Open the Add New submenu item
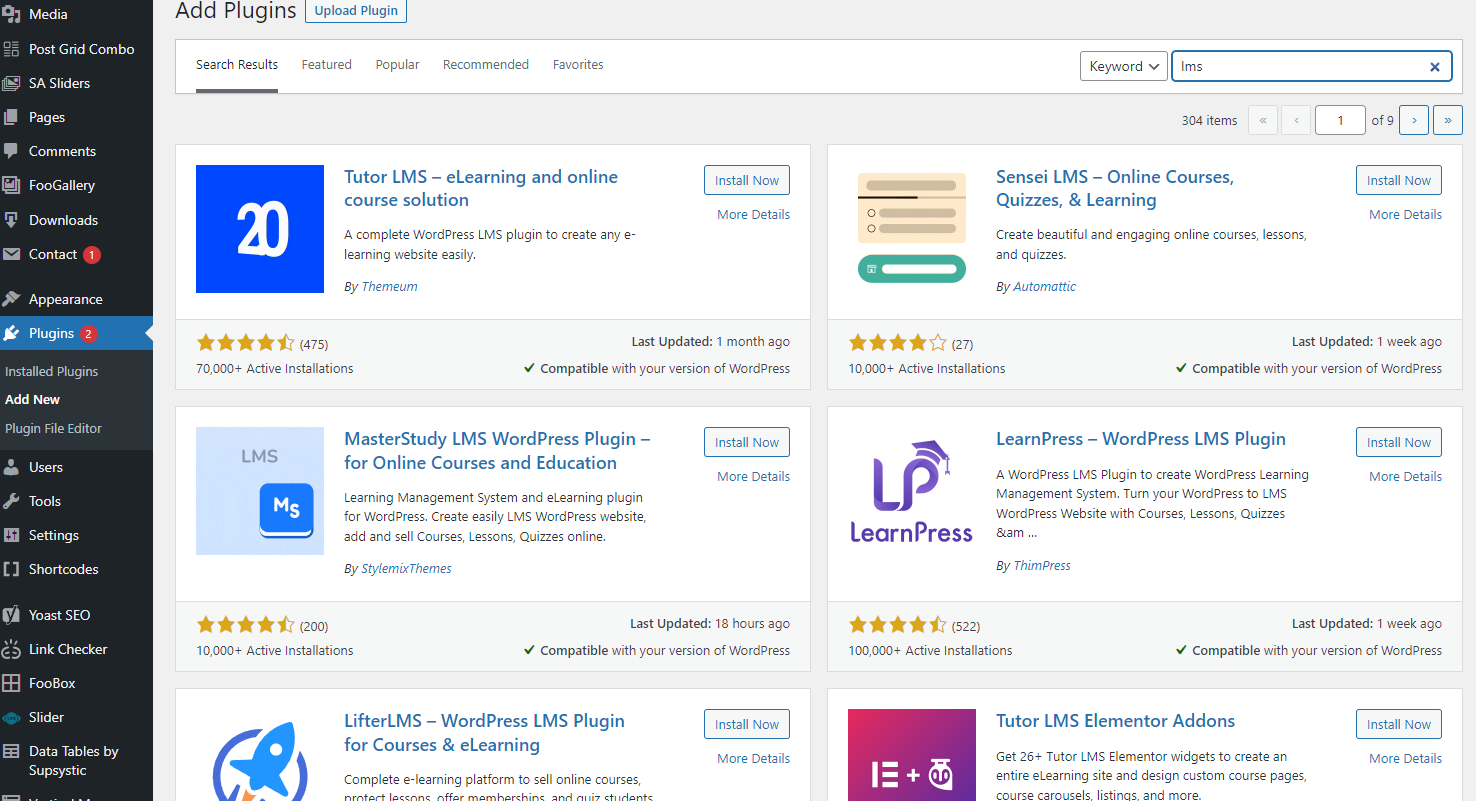 [33, 399]
